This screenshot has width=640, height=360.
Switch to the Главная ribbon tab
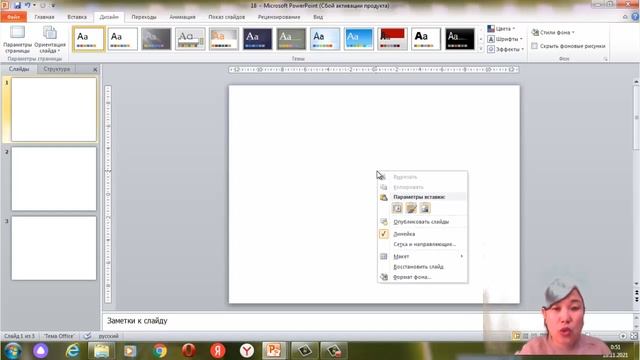44,17
